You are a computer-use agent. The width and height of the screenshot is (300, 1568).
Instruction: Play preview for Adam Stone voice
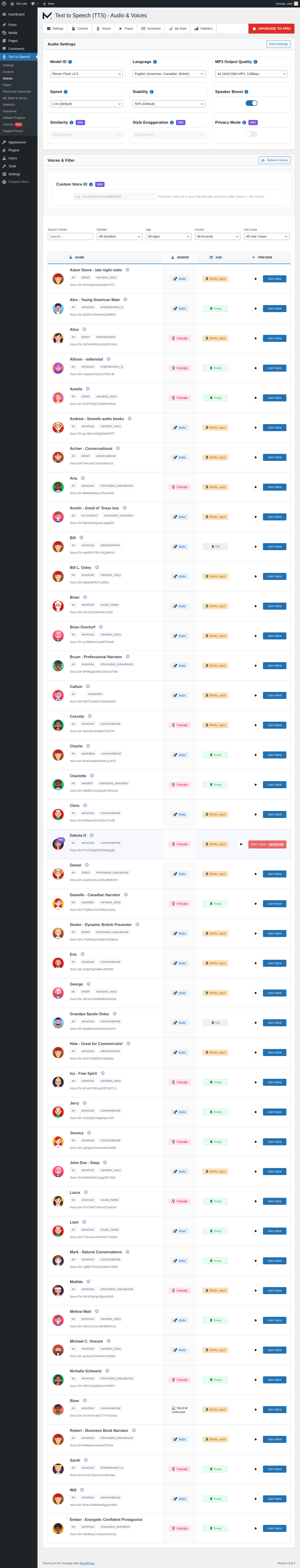pos(255,279)
